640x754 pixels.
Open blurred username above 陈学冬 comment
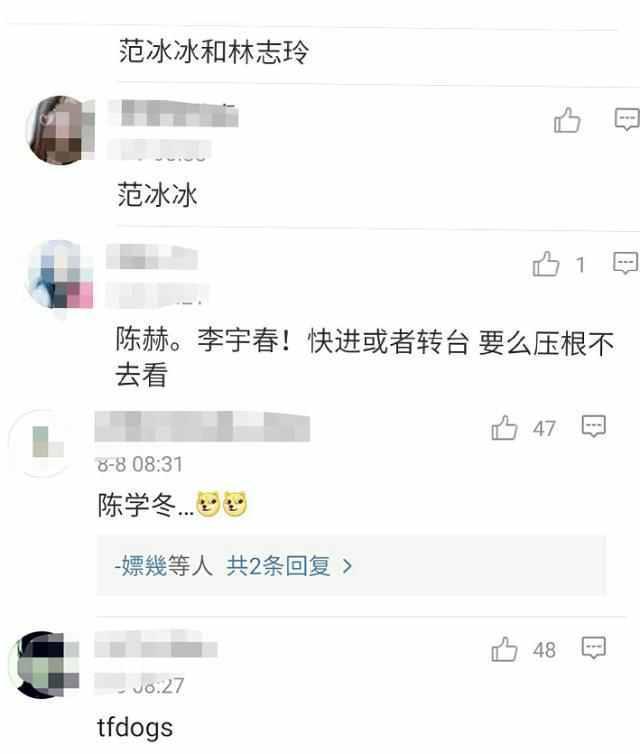click(x=202, y=427)
